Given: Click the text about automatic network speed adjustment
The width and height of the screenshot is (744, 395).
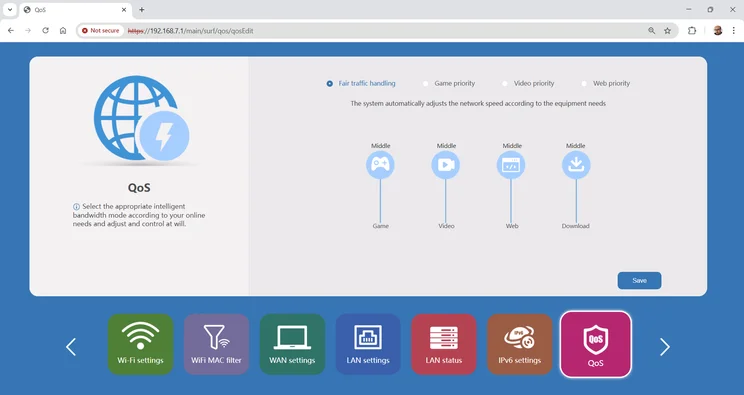Looking at the screenshot, I should (478, 103).
